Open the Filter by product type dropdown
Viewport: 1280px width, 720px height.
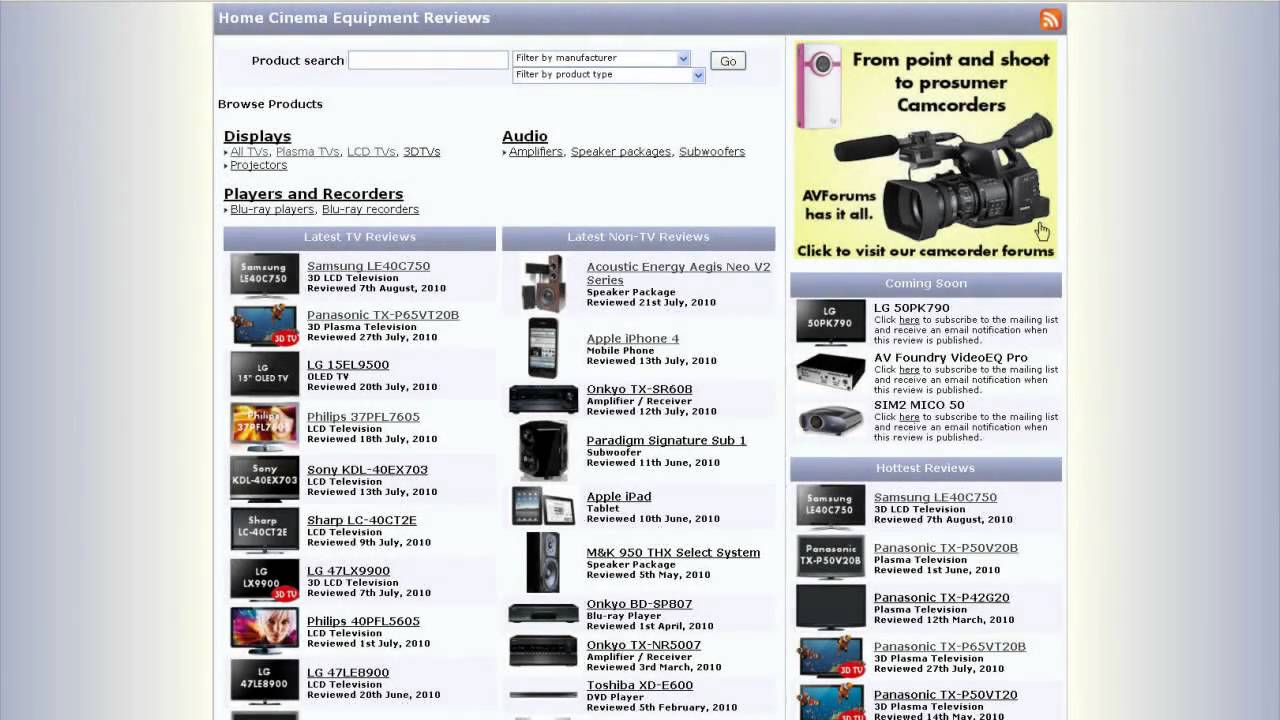point(608,75)
